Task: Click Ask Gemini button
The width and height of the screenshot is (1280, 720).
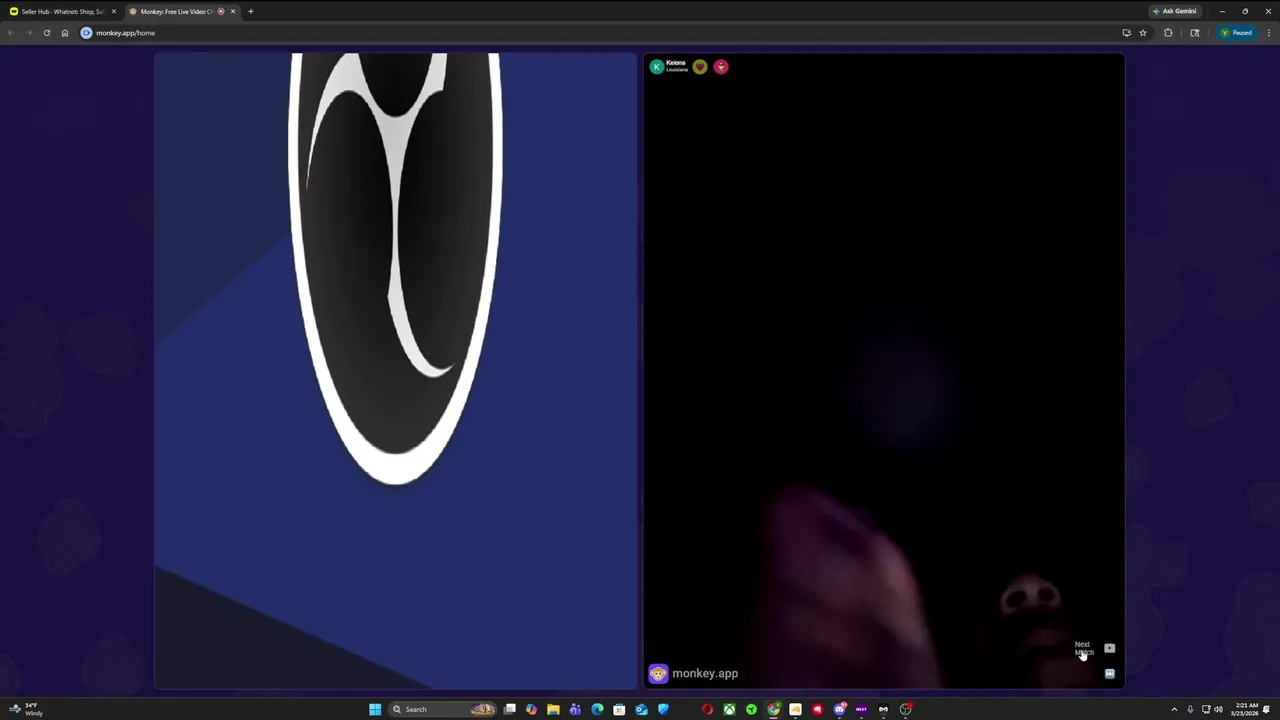Action: (x=1175, y=11)
